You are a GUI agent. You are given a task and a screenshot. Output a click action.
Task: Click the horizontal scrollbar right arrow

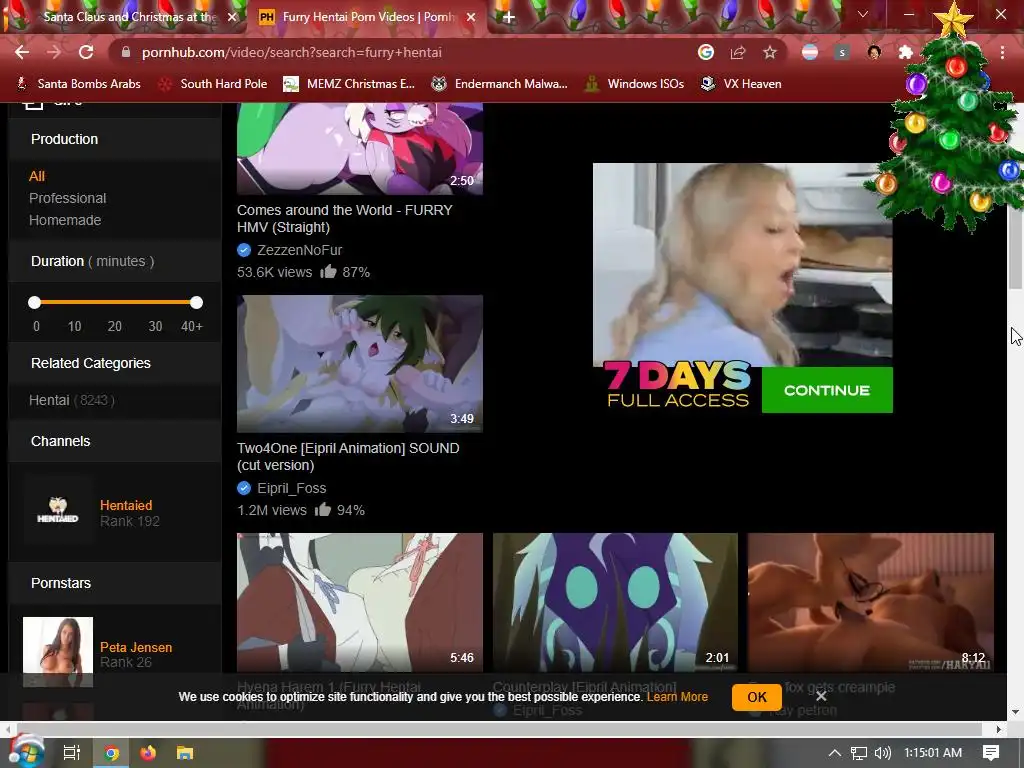coord(999,729)
